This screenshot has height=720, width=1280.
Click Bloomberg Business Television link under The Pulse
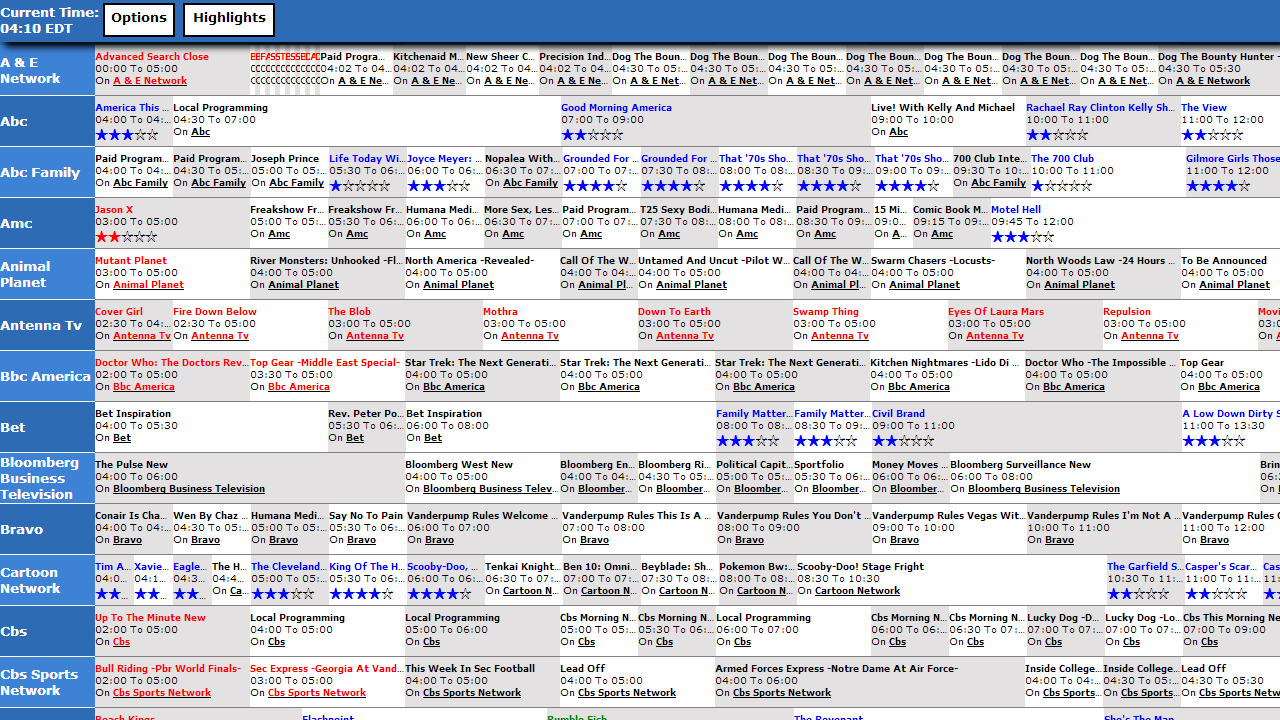pyautogui.click(x=189, y=489)
